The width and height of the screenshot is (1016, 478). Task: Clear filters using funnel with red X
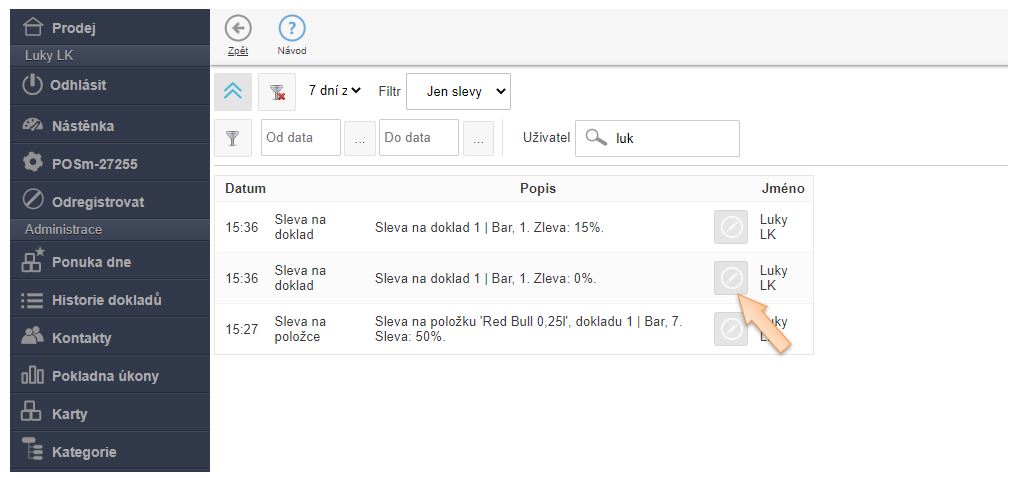pos(277,91)
